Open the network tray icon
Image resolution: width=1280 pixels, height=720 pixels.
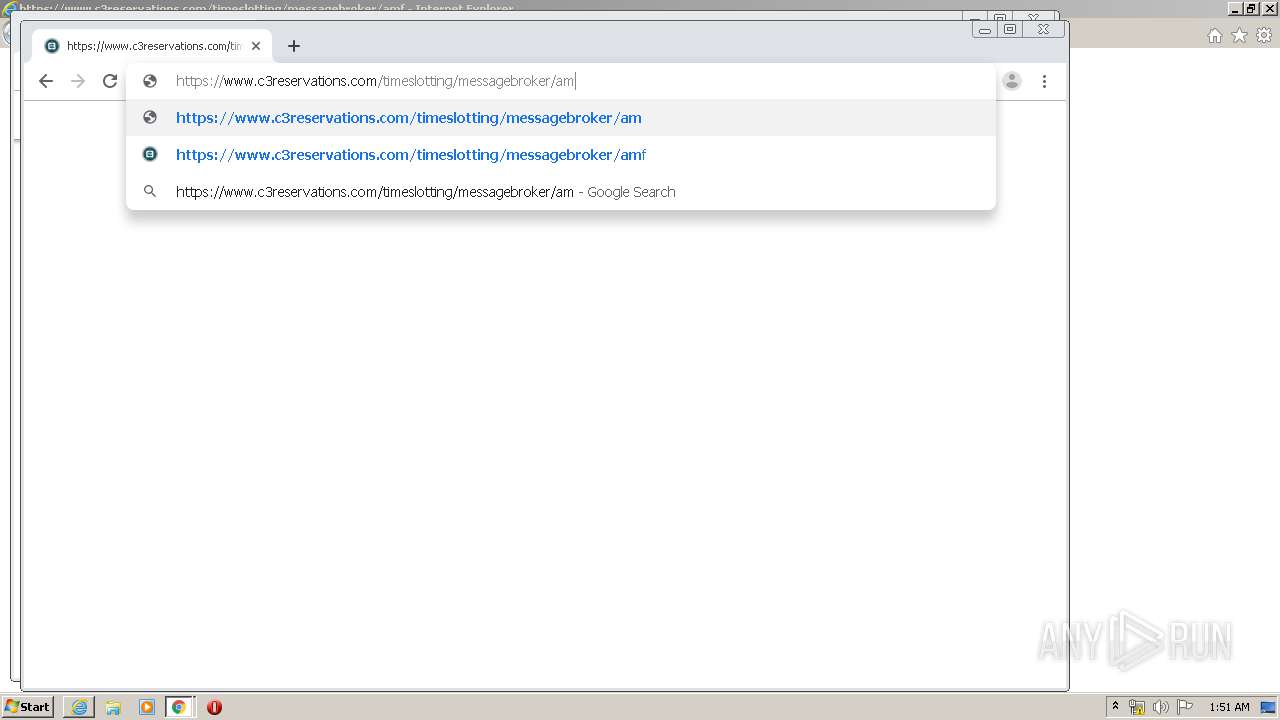(1137, 707)
